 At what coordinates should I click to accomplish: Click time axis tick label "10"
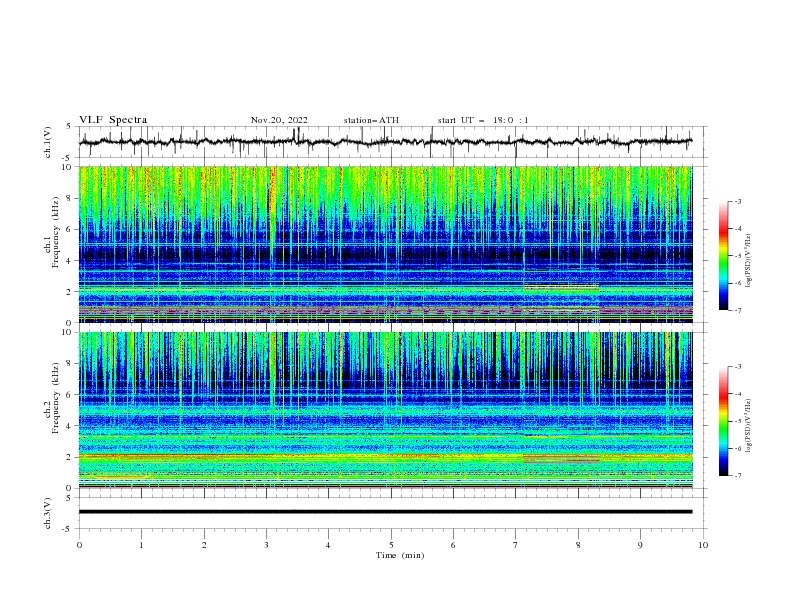coord(703,545)
